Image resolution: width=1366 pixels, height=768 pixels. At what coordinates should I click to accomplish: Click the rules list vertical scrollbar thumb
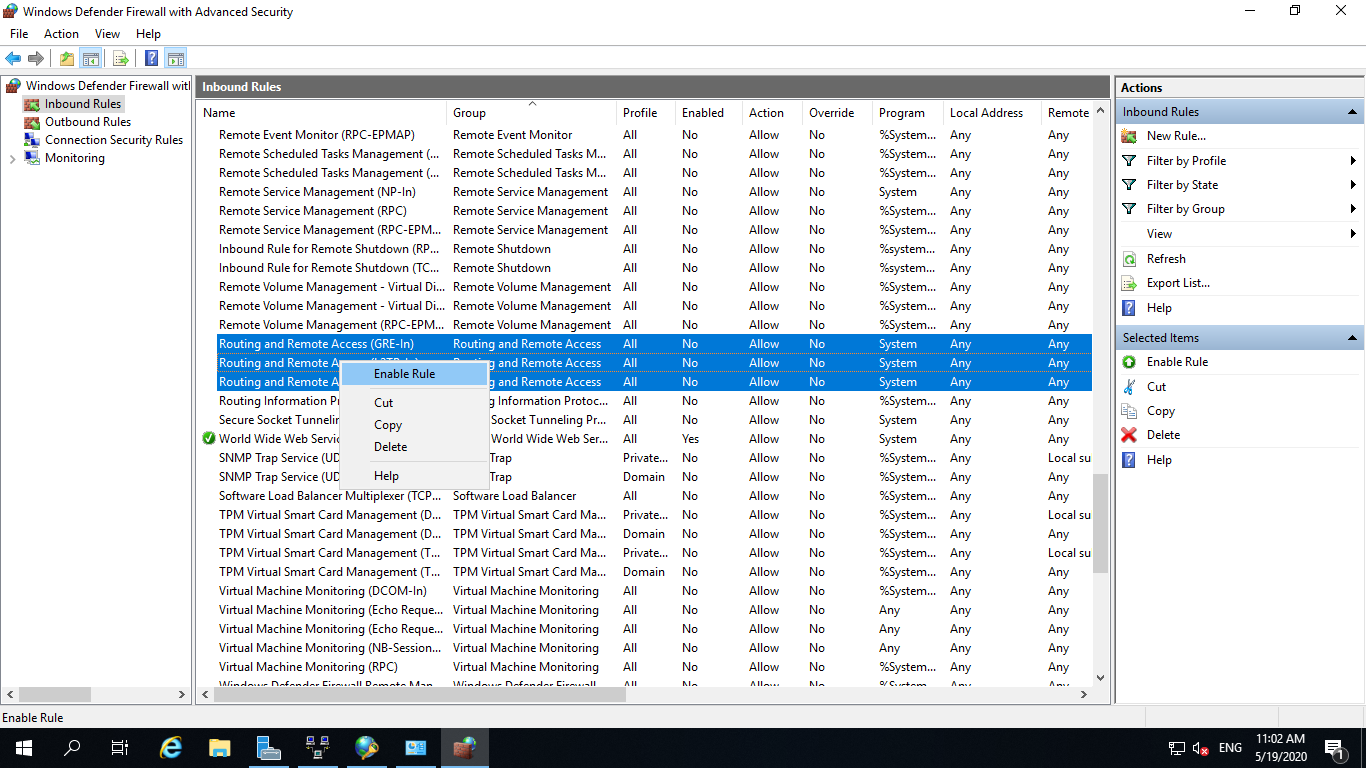coord(1101,523)
